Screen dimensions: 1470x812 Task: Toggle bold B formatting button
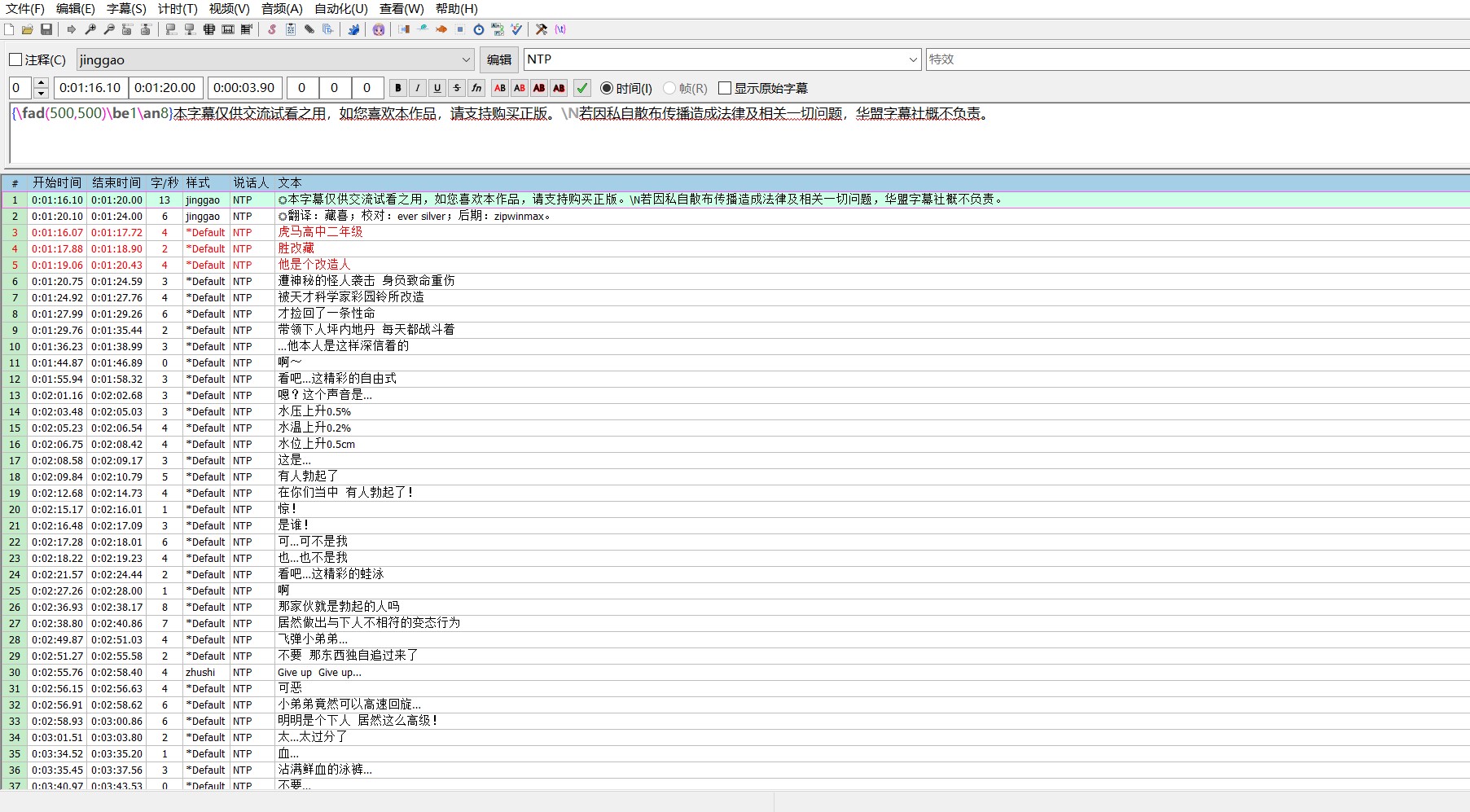point(398,88)
